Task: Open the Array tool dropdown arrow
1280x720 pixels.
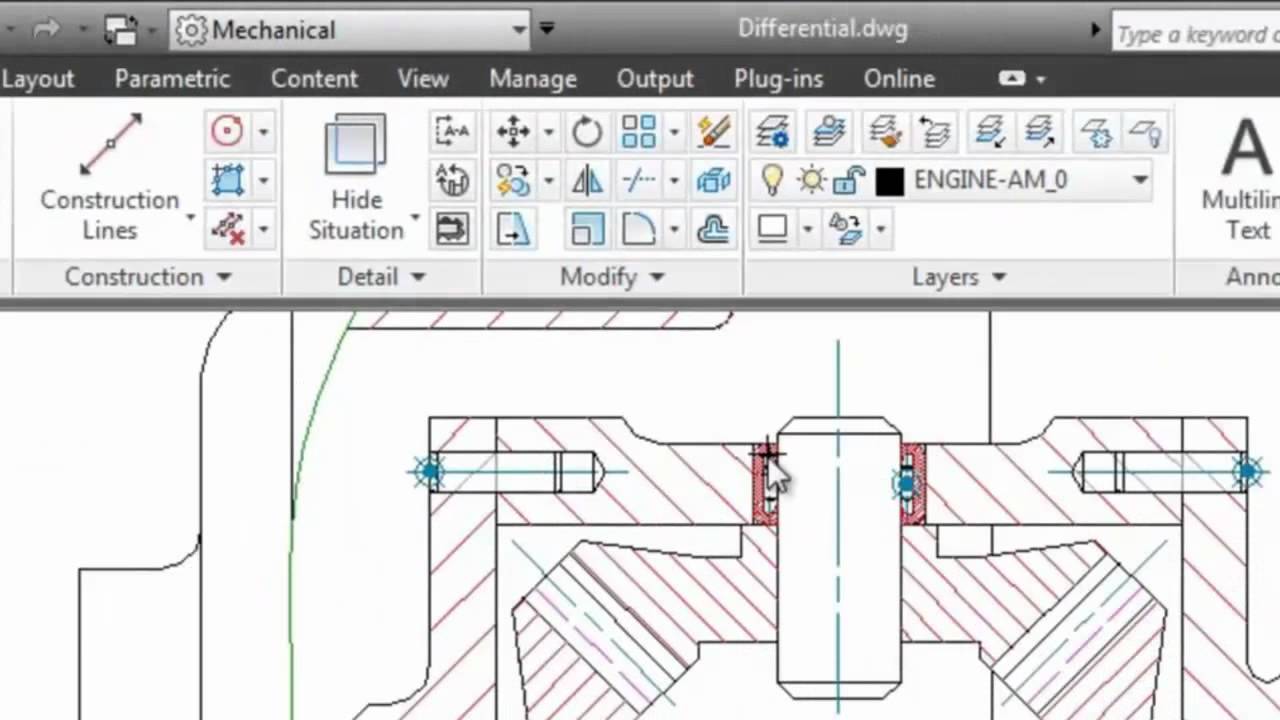Action: coord(674,131)
